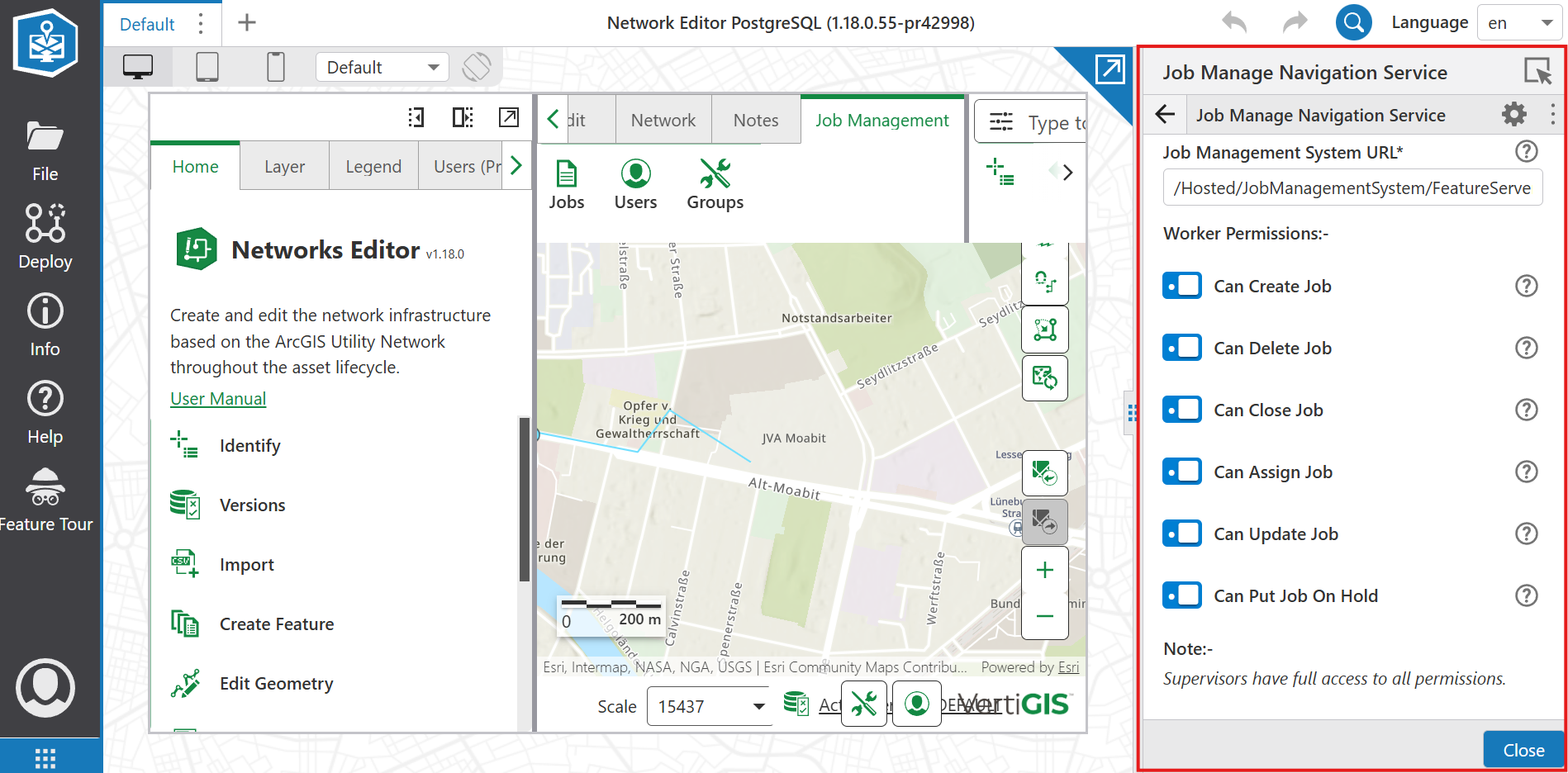Toggle Can Close Job permission
The image size is (1568, 773).
pos(1182,410)
